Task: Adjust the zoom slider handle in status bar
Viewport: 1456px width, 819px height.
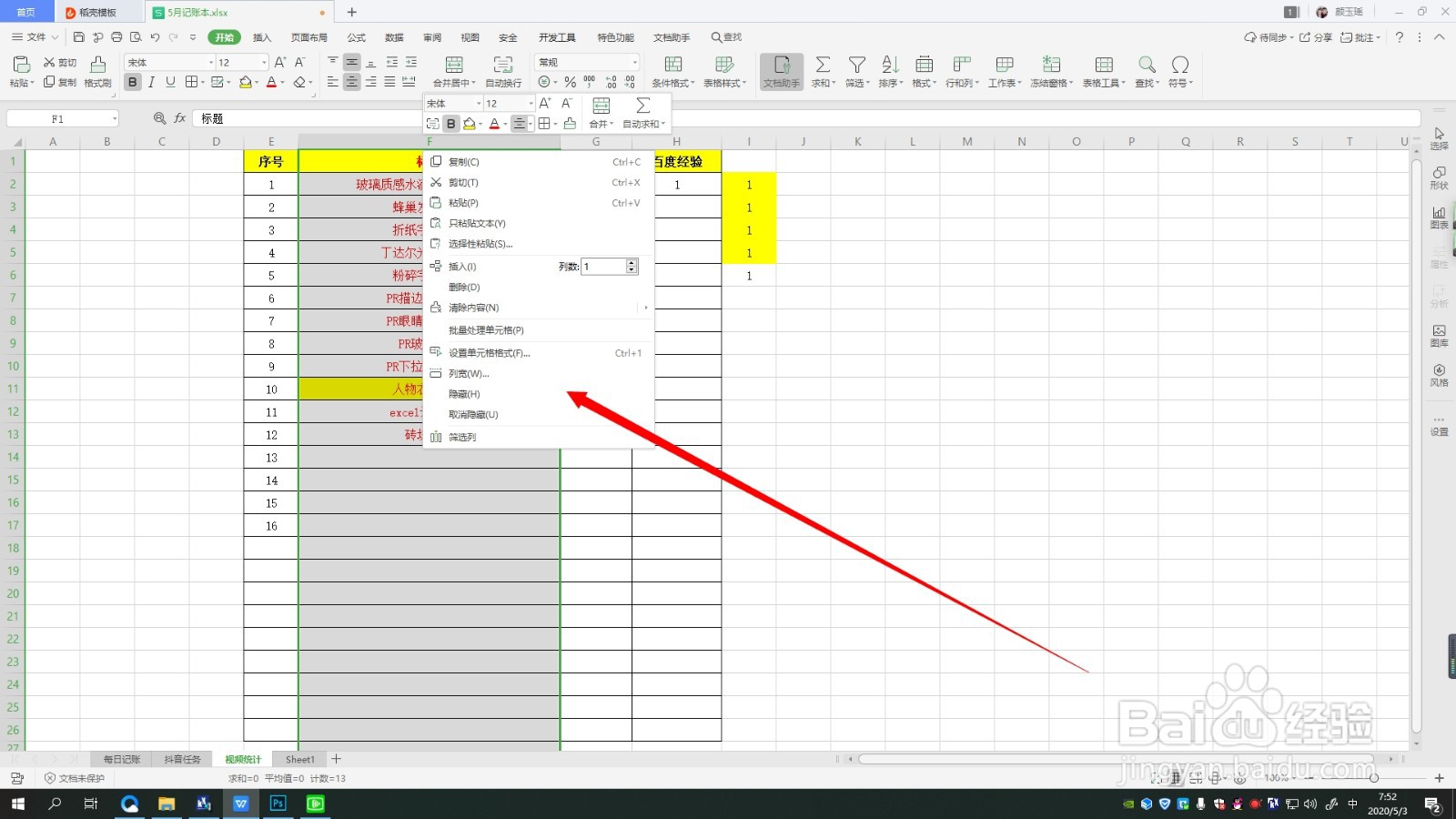Action: [x=1374, y=778]
